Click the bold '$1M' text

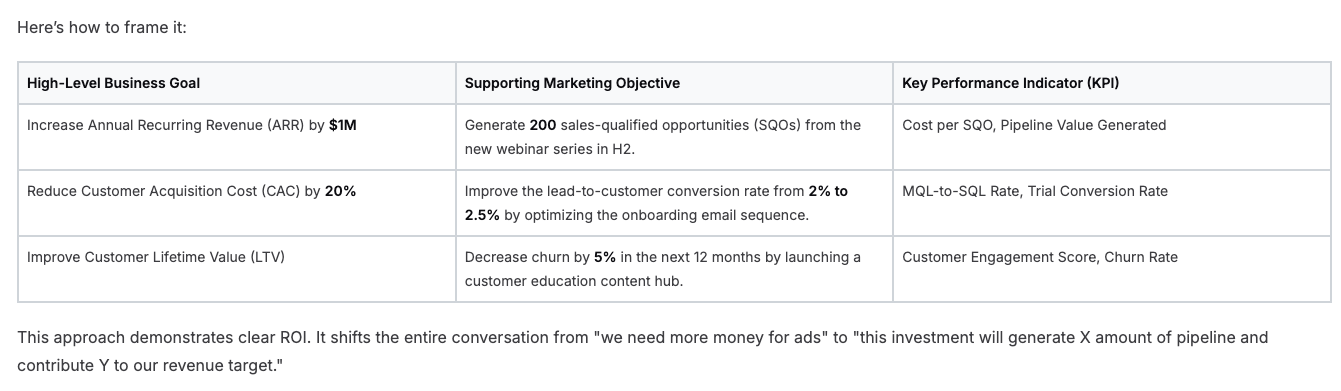tap(342, 125)
